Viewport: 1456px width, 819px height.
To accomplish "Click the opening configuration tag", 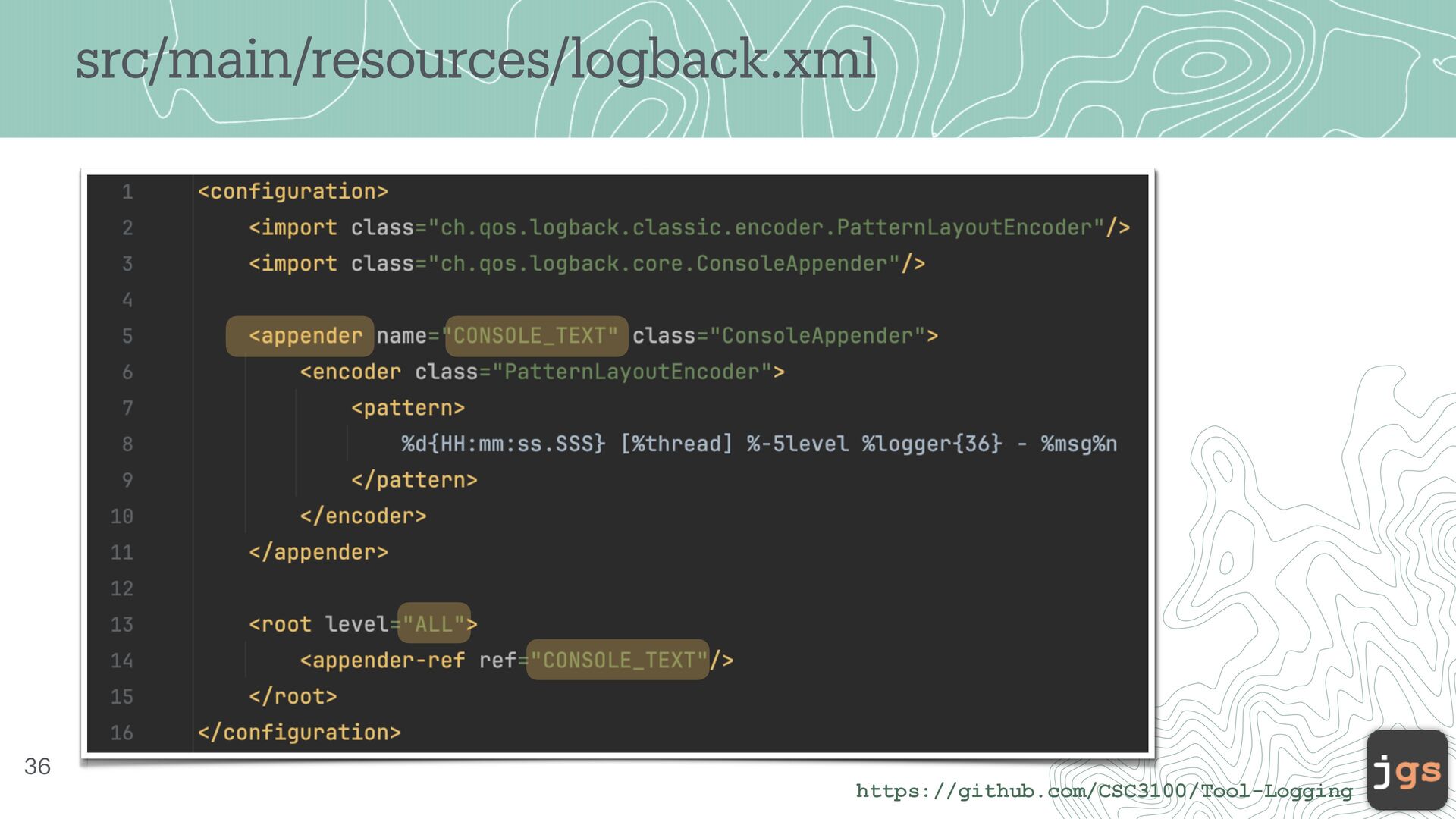I will click(x=293, y=192).
